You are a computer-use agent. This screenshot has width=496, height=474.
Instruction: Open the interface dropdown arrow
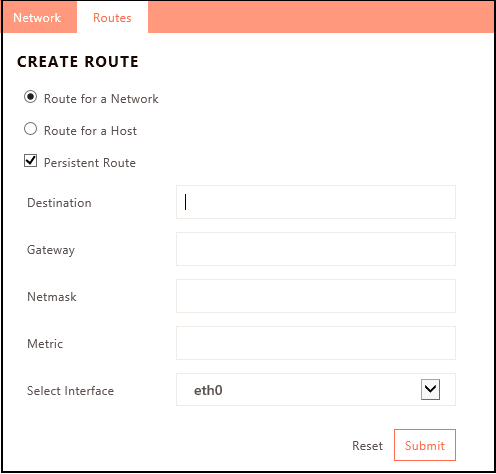pyautogui.click(x=430, y=389)
